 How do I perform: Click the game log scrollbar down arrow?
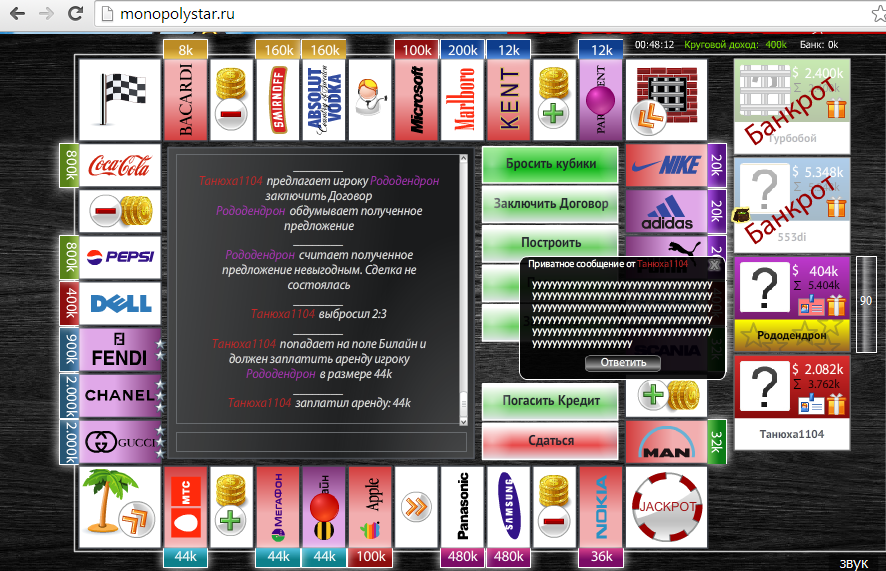[x=463, y=421]
